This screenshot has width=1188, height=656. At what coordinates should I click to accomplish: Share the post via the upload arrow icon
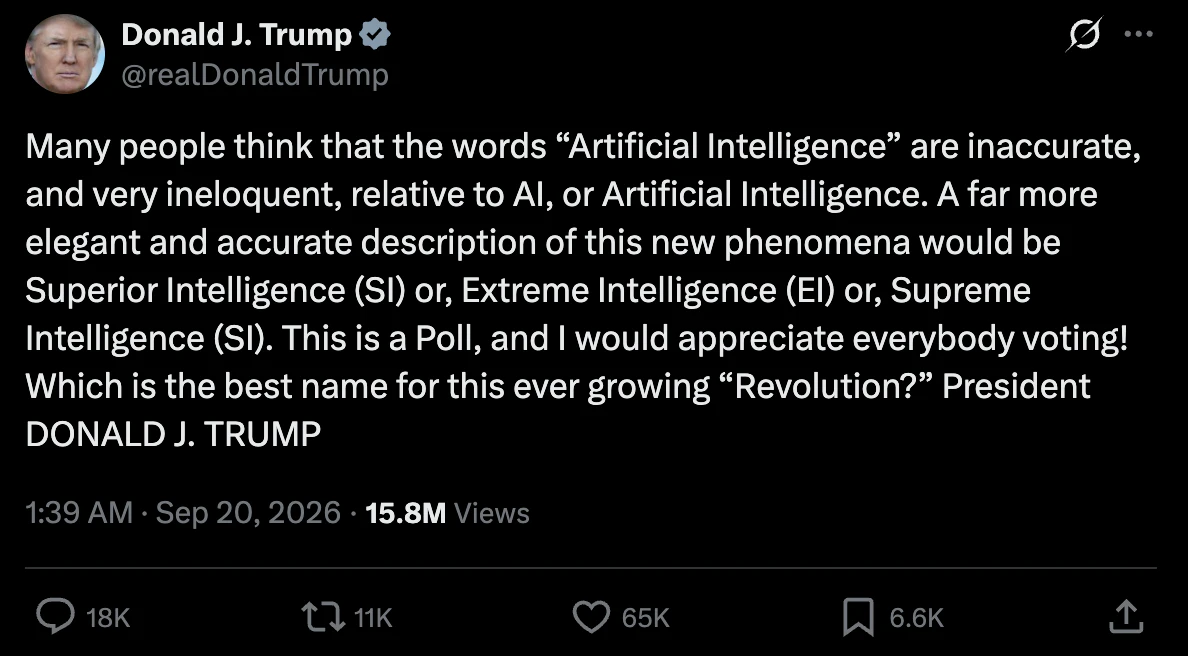click(x=1126, y=617)
